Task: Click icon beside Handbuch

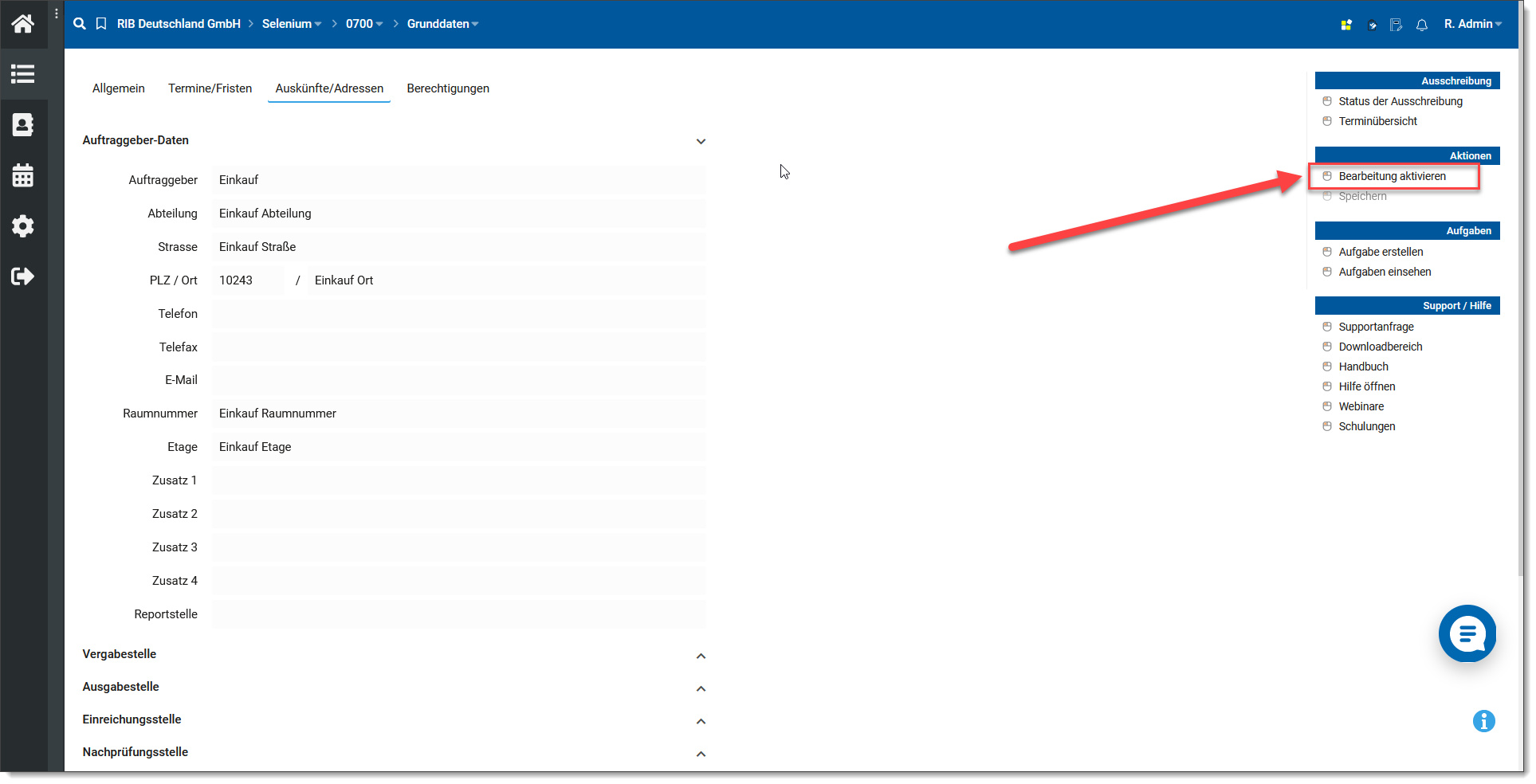Action: point(1327,367)
